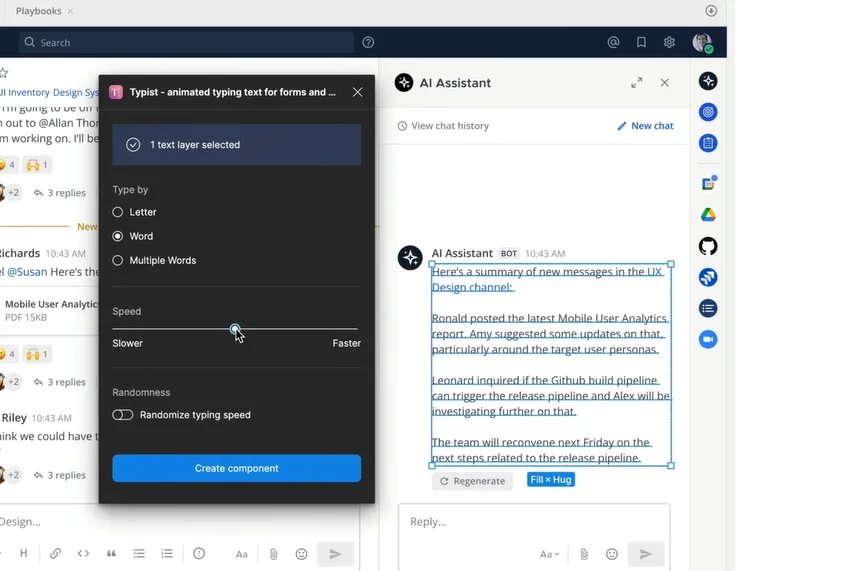Click the Fill × Hug size label
This screenshot has height=571, width=845.
click(551, 479)
